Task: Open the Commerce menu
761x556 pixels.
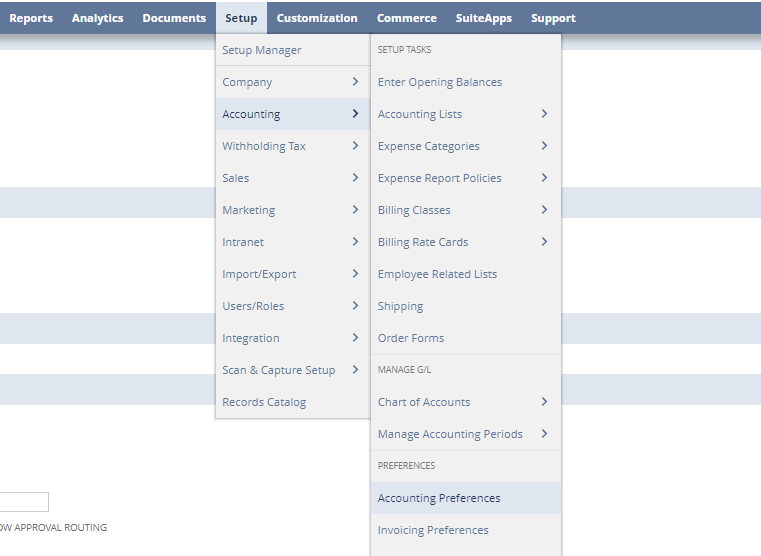Action: coord(407,18)
